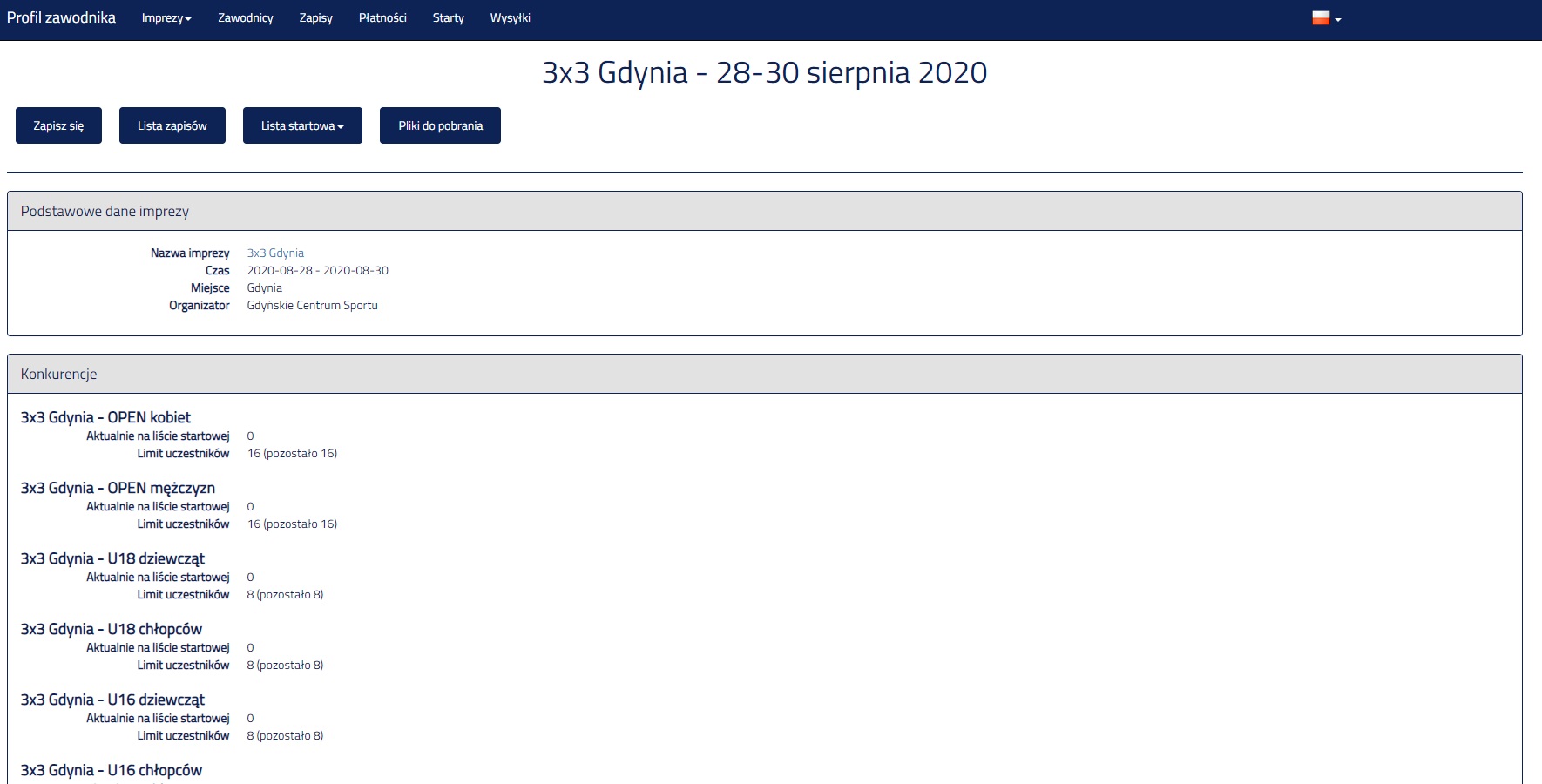1542x784 pixels.
Task: Select the OPEN kobiet competition heading
Action: click(x=105, y=418)
